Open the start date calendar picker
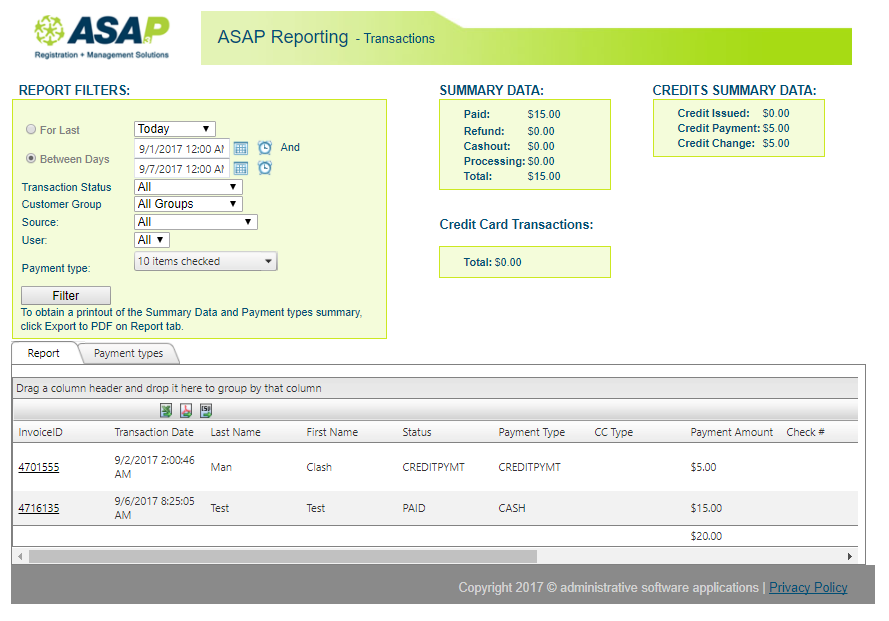The width and height of the screenshot is (889, 621). click(241, 148)
